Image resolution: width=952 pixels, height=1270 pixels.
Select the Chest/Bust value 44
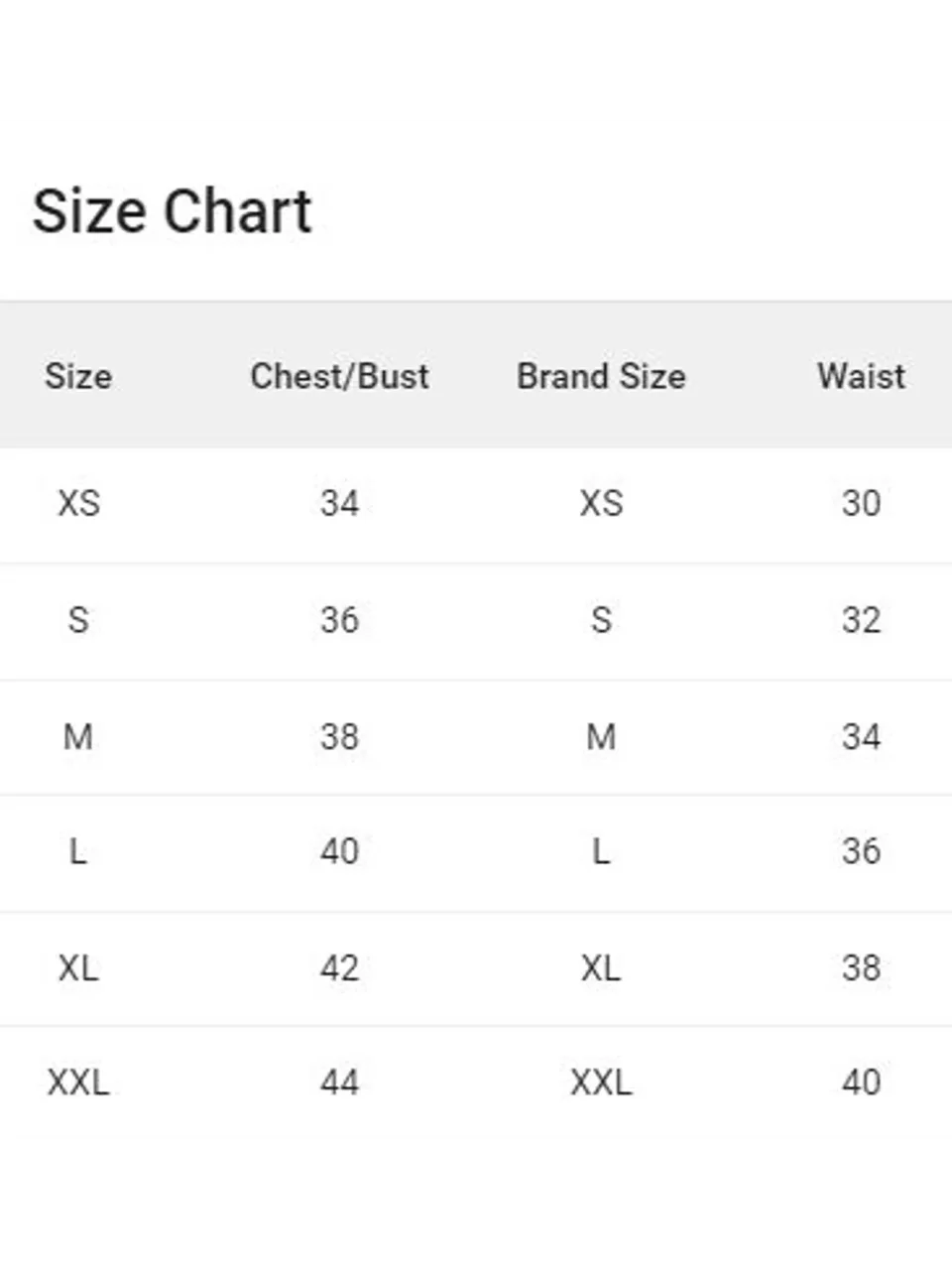(339, 1081)
